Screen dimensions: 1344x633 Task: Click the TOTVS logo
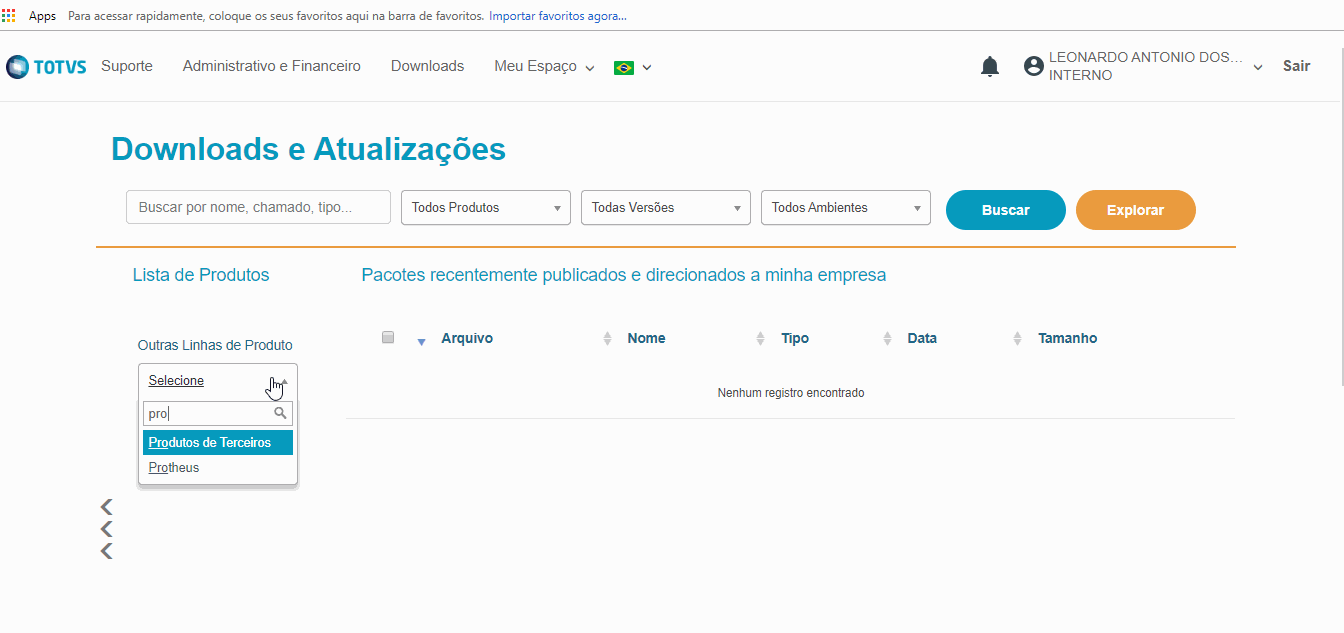pos(46,67)
